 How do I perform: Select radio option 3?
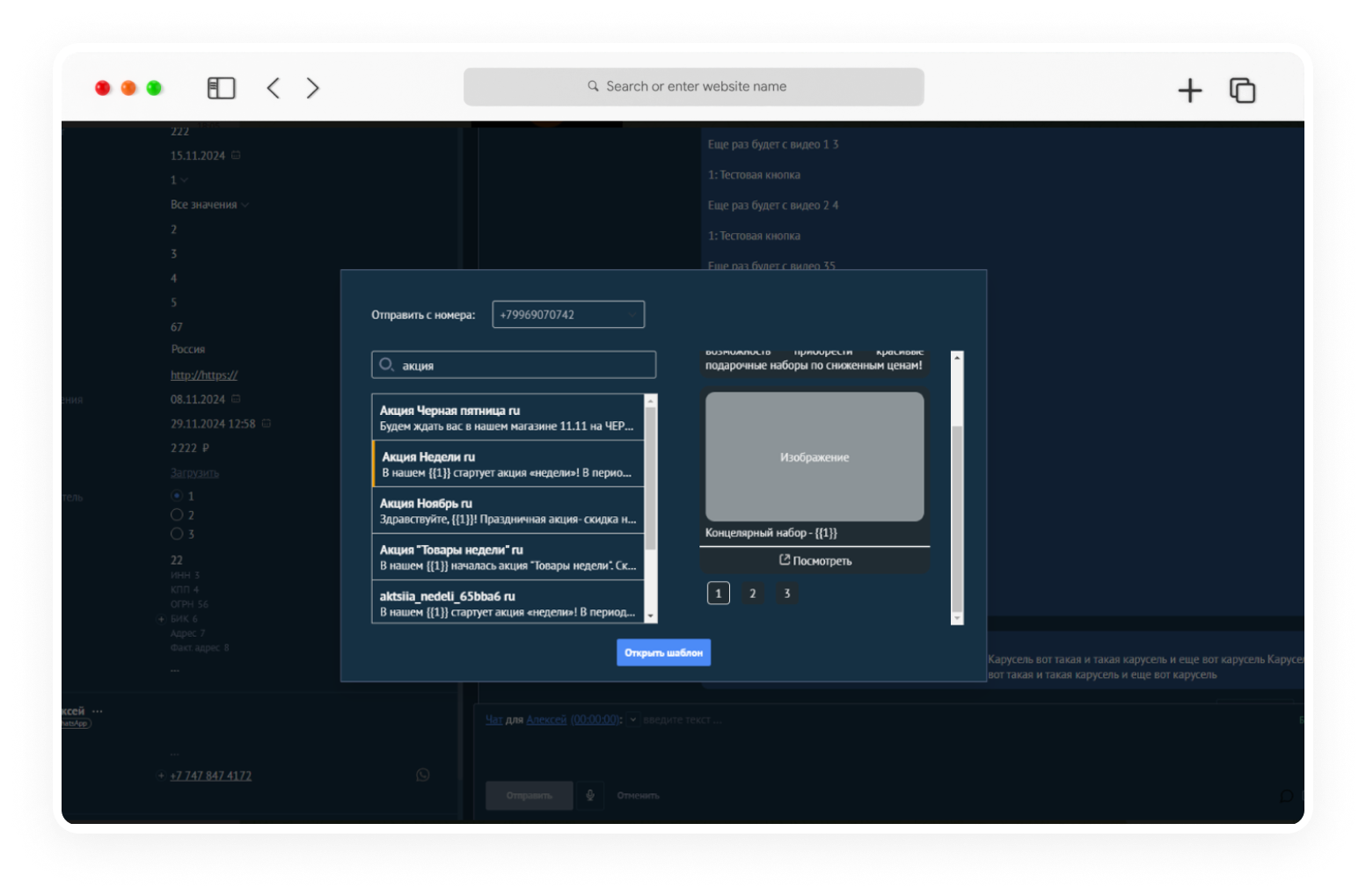point(177,533)
